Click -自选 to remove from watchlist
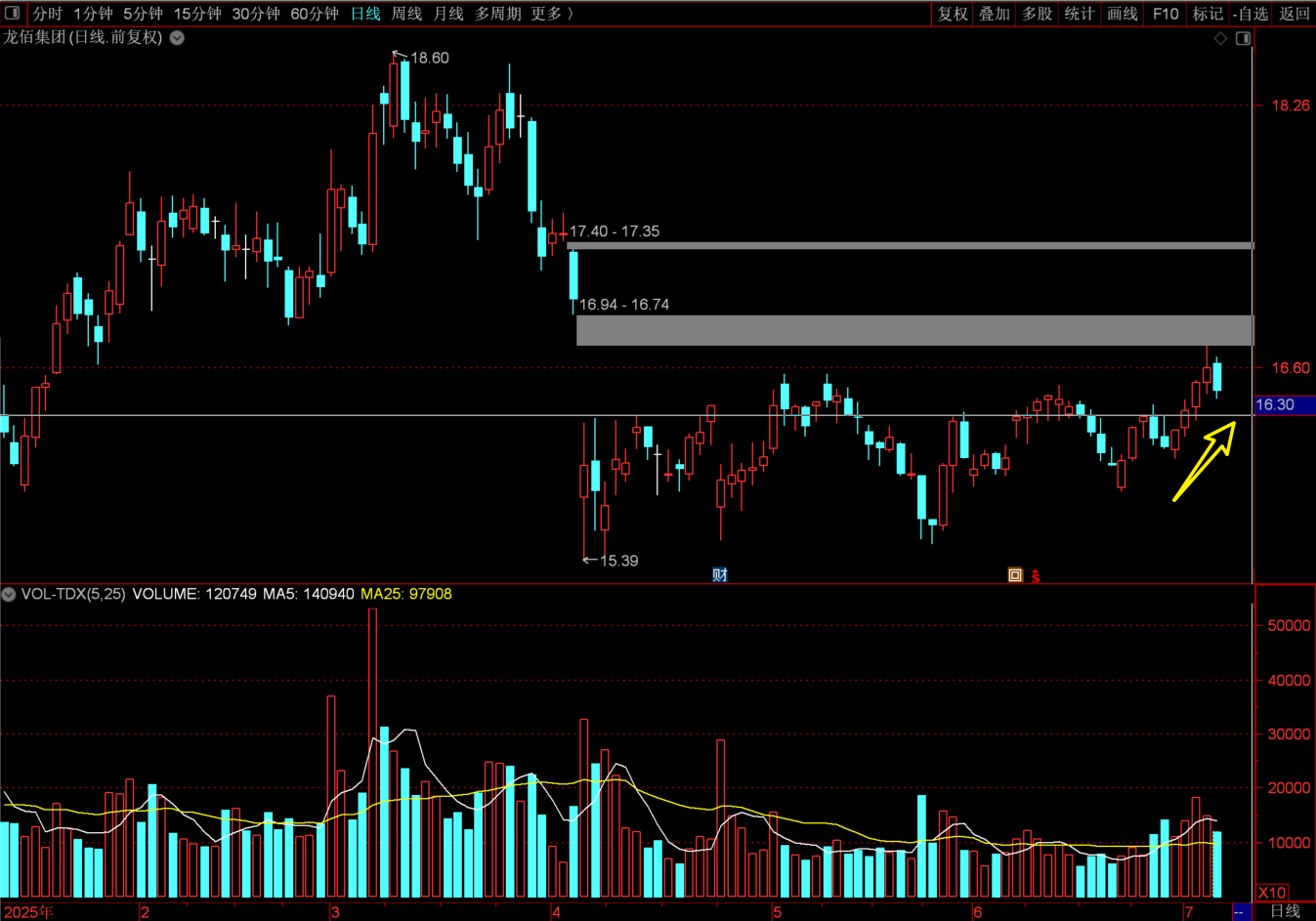1316x921 pixels. (1251, 14)
